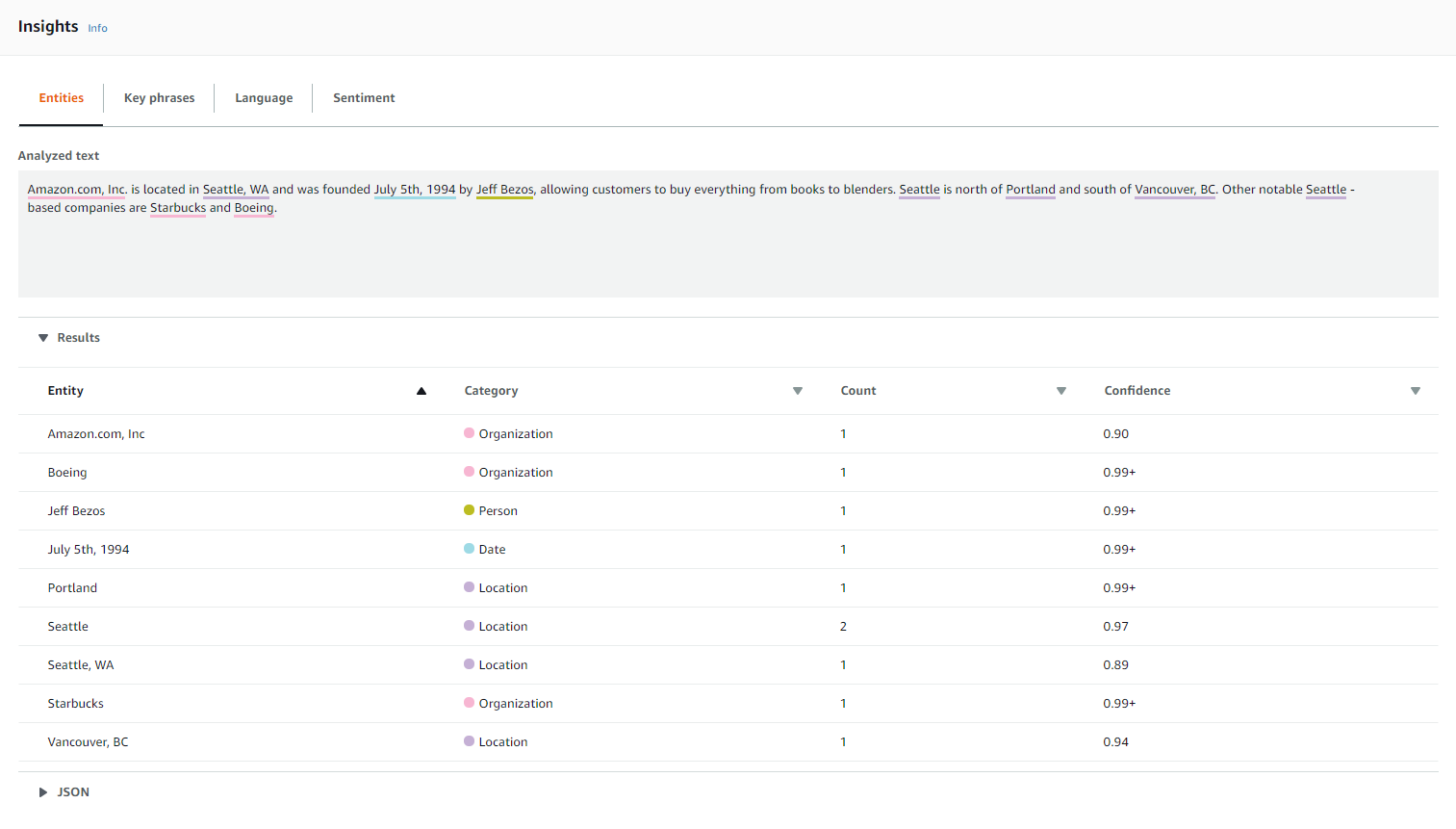Select the Starbucks entity cell in table
Image resolution: width=1456 pixels, height=829 pixels.
pyautogui.click(x=75, y=704)
